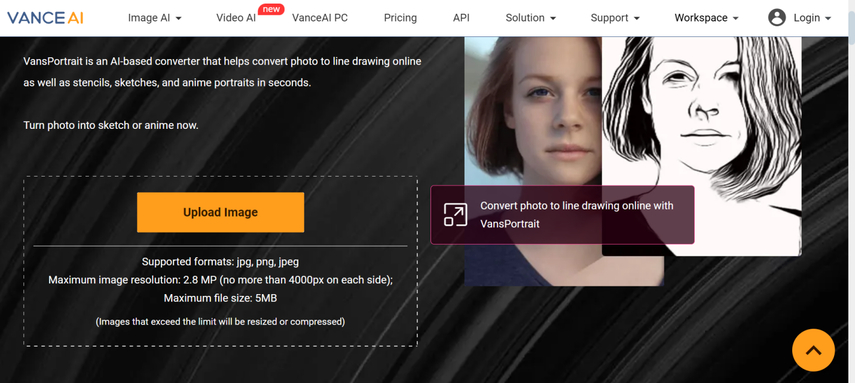
Task: Open the Solution dropdown menu
Action: pos(531,18)
